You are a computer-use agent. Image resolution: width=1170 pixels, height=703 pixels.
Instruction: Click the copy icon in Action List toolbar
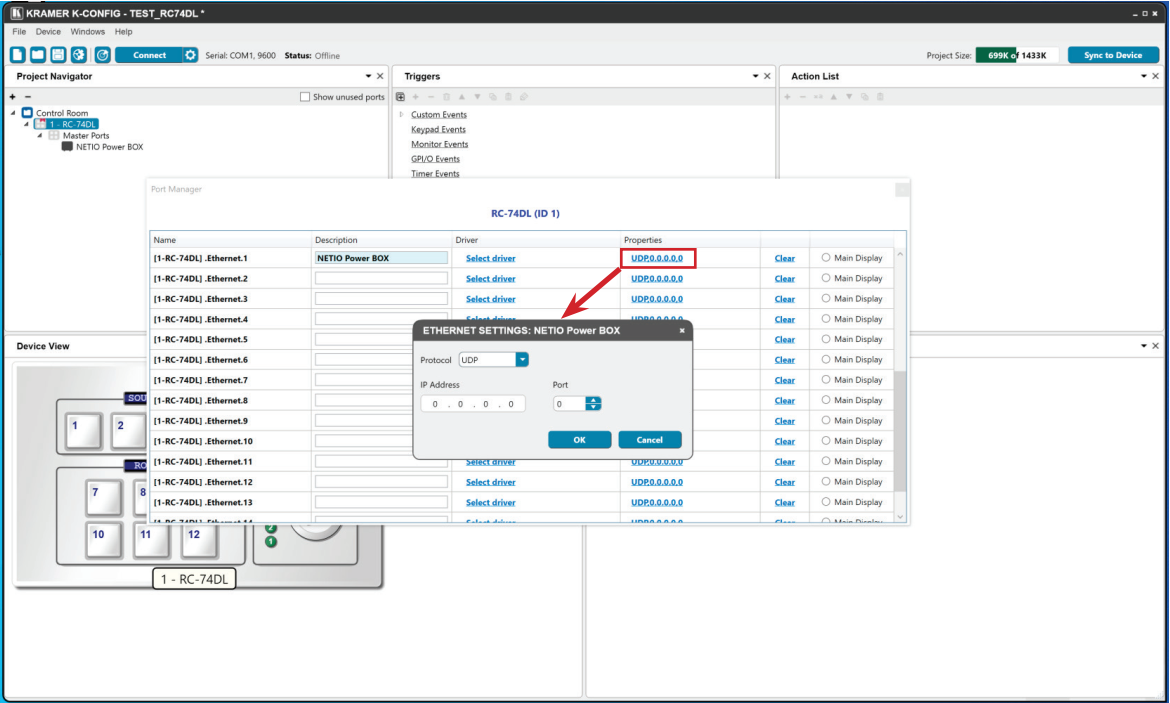click(x=865, y=97)
